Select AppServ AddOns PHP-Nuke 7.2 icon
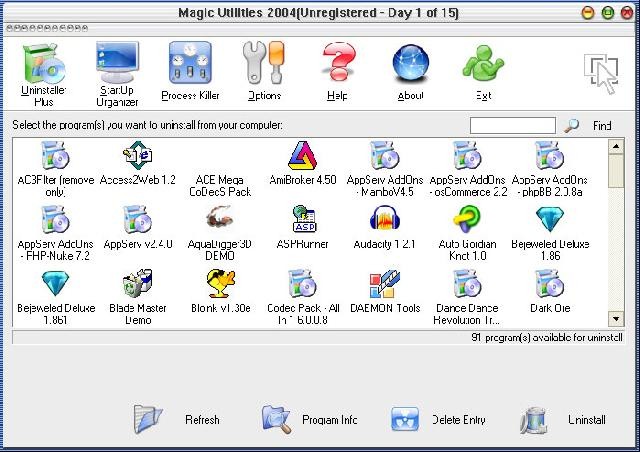Image resolution: width=640 pixels, height=452 pixels. [x=56, y=219]
